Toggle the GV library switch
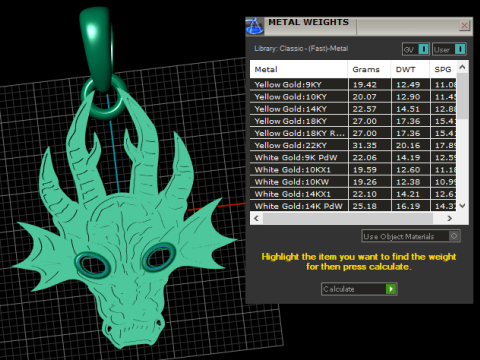This screenshot has height=360, width=480. pos(416,49)
